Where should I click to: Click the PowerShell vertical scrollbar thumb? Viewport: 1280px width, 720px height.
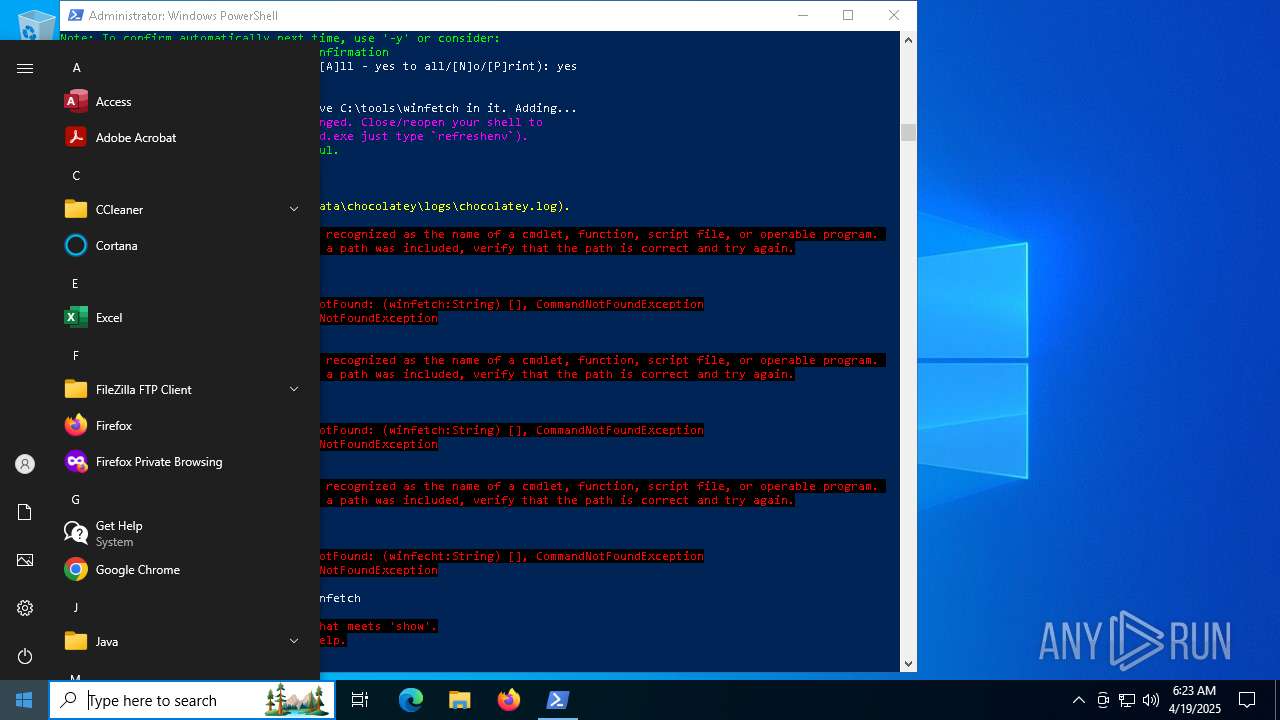point(908,132)
